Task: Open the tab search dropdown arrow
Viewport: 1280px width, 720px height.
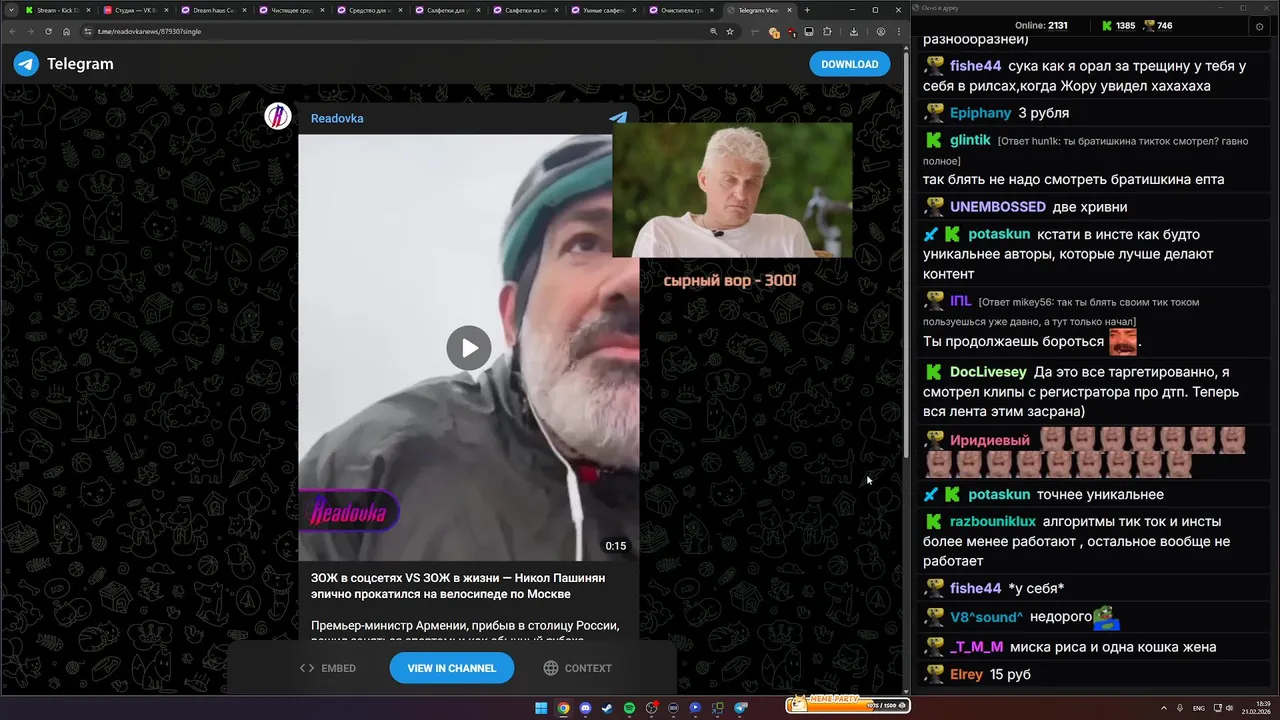Action: 9,10
